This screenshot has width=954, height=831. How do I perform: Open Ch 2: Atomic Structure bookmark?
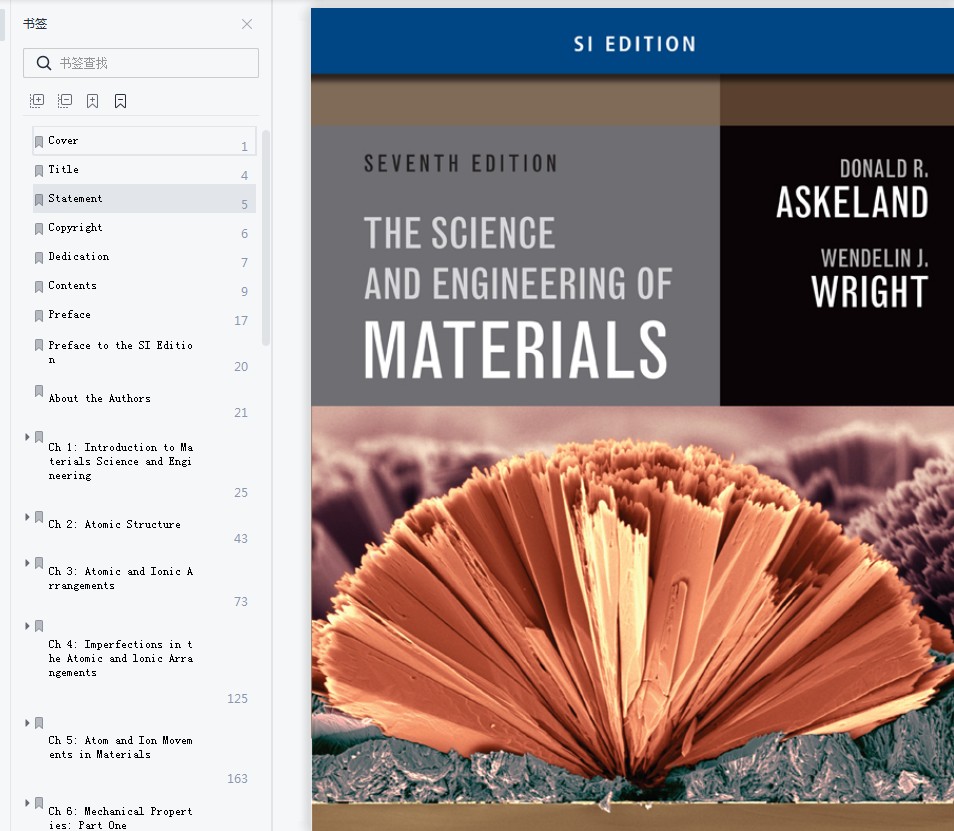coord(114,524)
